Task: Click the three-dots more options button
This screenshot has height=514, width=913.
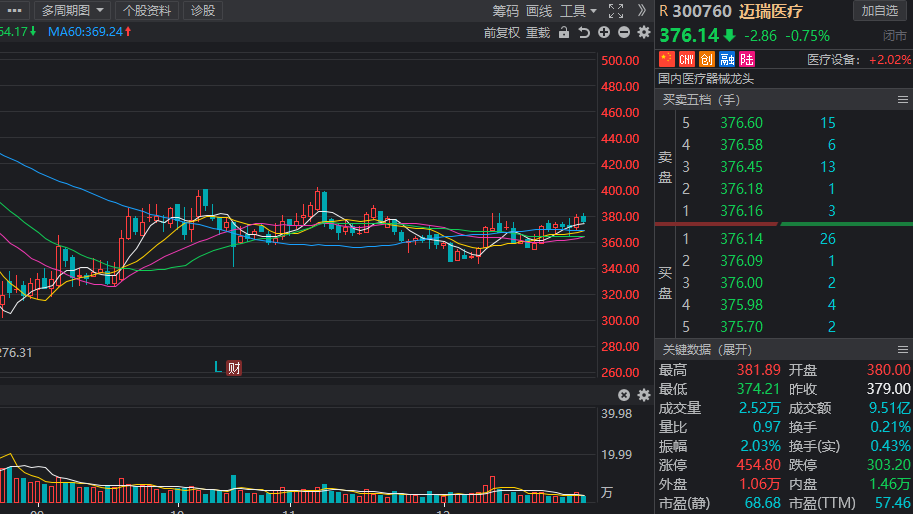Action: [x=15, y=10]
